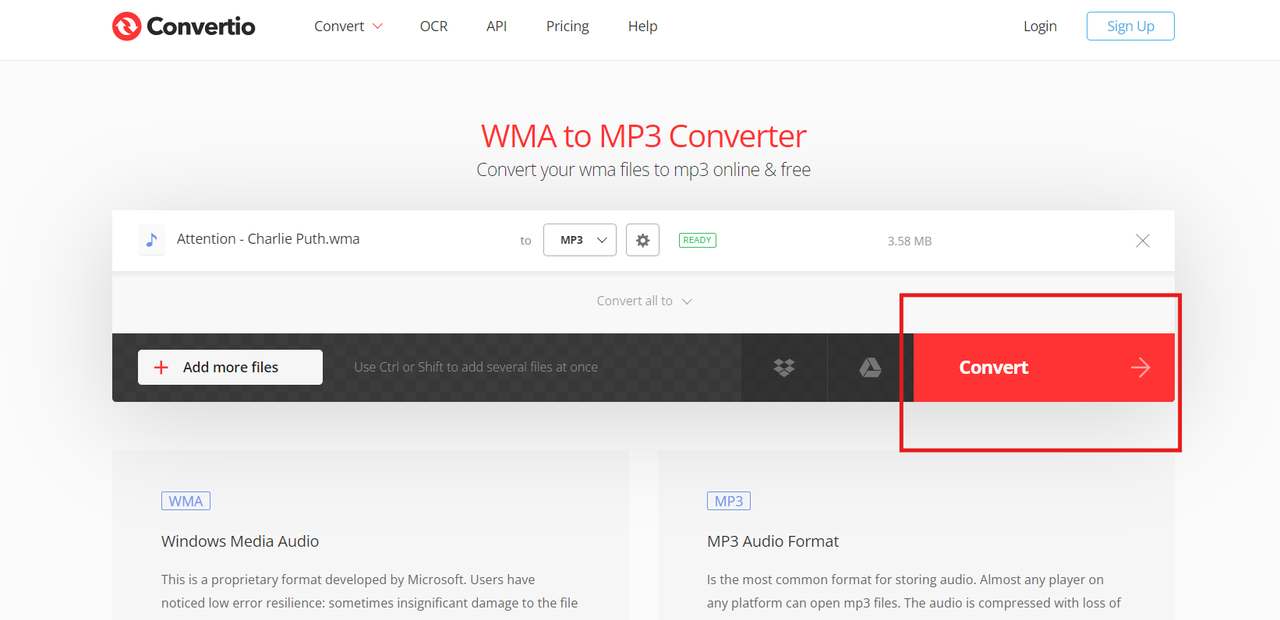Screen dimensions: 1280x620
Task: Click the Login link
Action: [x=1040, y=26]
